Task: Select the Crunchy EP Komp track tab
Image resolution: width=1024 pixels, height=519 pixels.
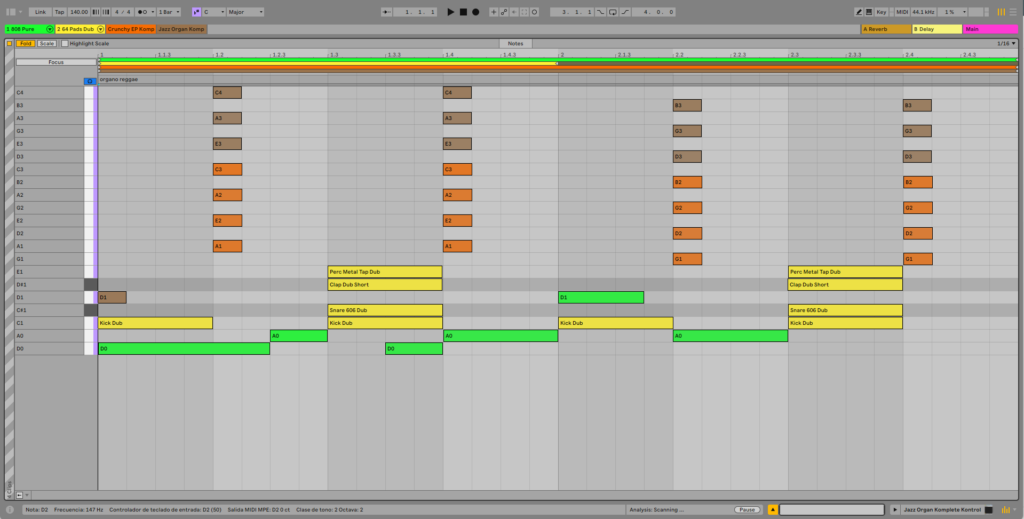Action: pos(131,29)
